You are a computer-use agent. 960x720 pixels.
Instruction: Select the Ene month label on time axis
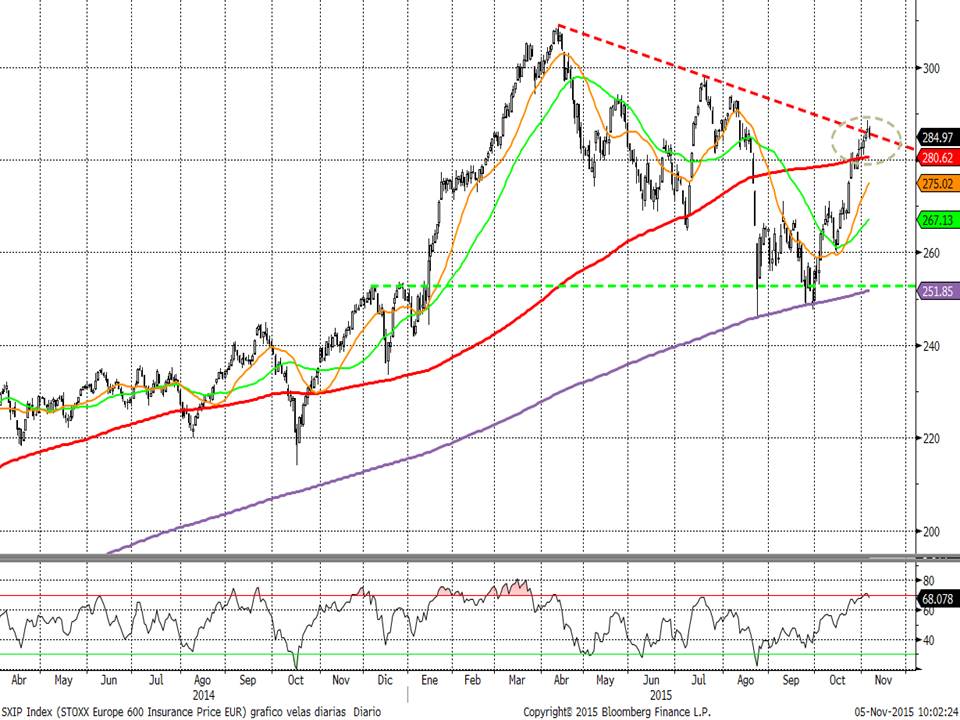tap(429, 680)
